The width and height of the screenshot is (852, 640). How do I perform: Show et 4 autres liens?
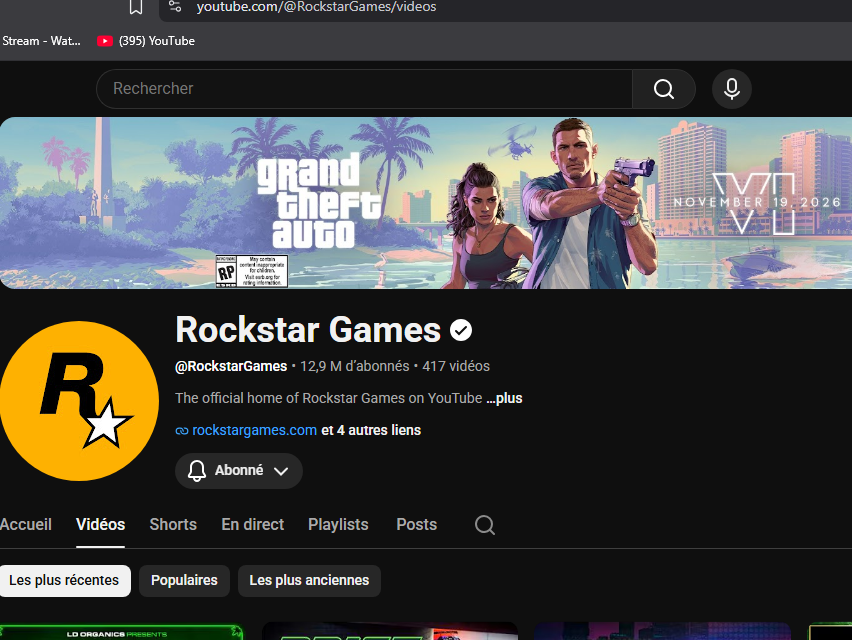371,430
